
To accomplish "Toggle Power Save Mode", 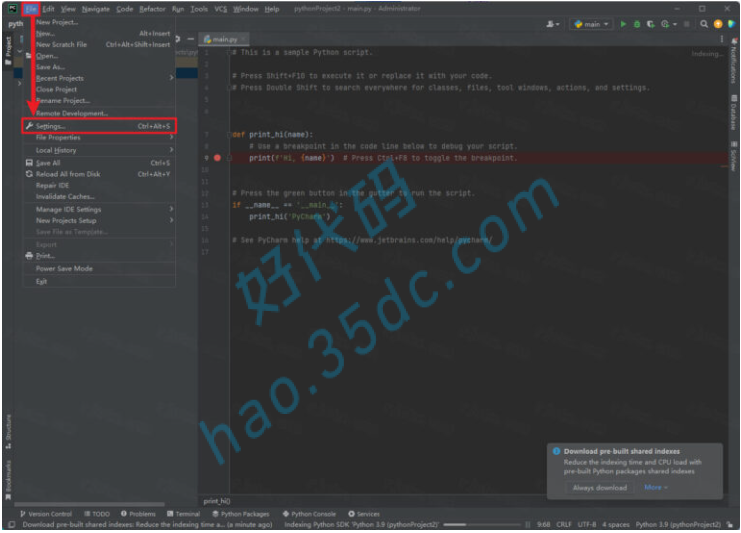I will (x=99, y=268).
